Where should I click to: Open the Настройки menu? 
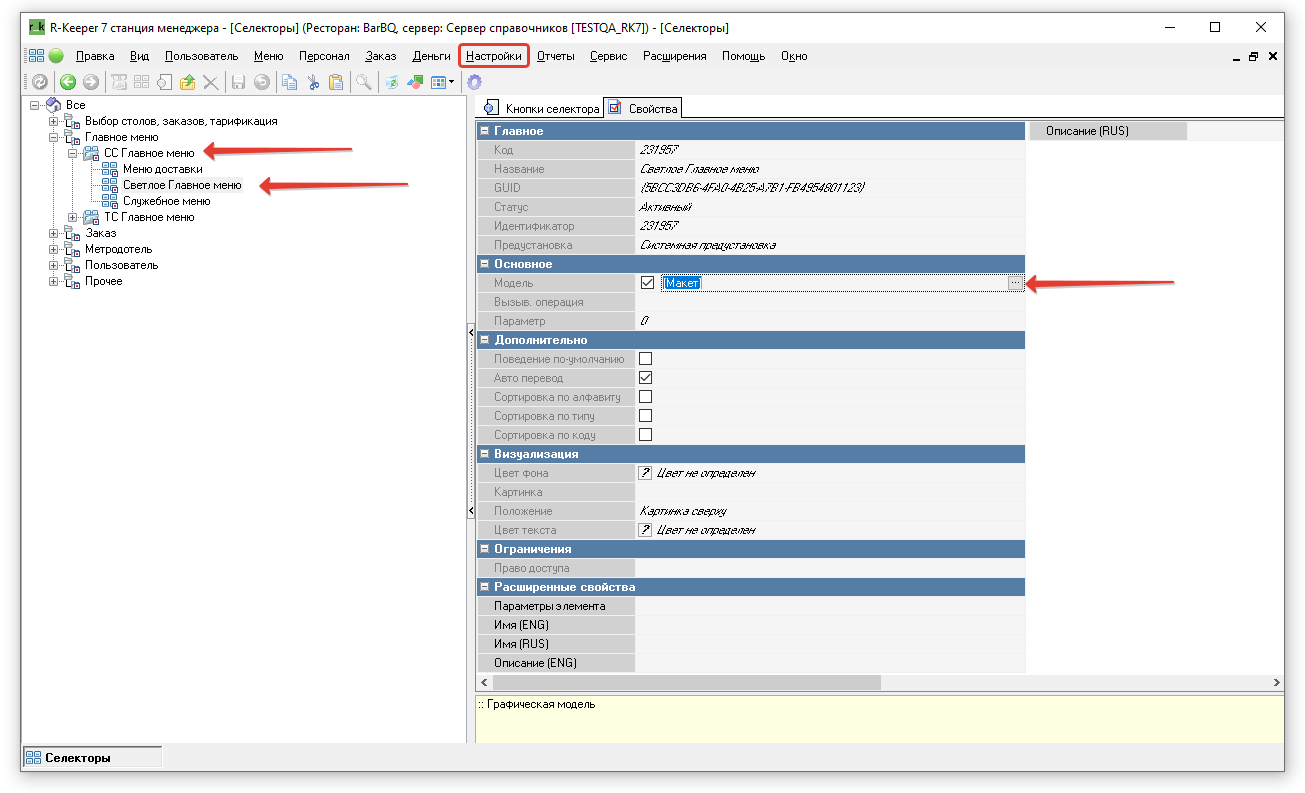coord(494,56)
